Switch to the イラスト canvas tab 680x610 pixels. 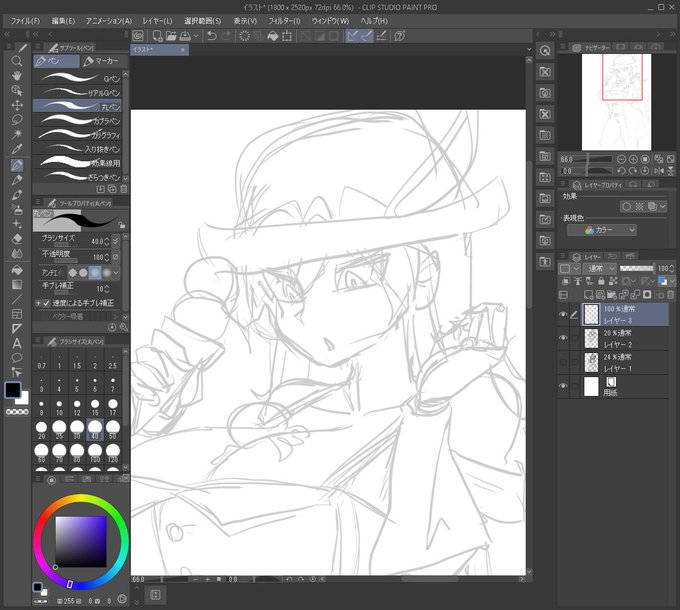[x=159, y=50]
